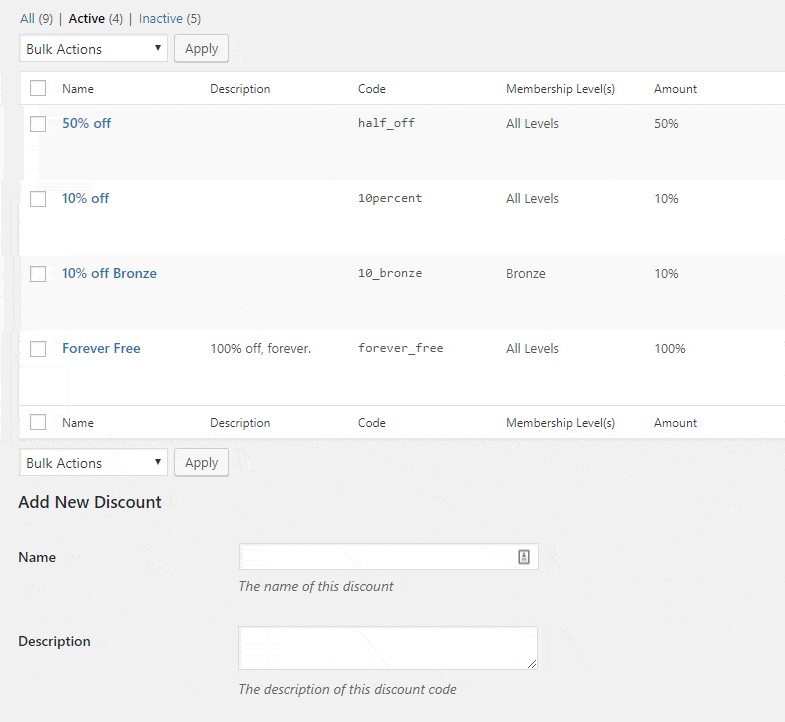
Task: Open the 10% off discount link
Action: click(x=85, y=199)
